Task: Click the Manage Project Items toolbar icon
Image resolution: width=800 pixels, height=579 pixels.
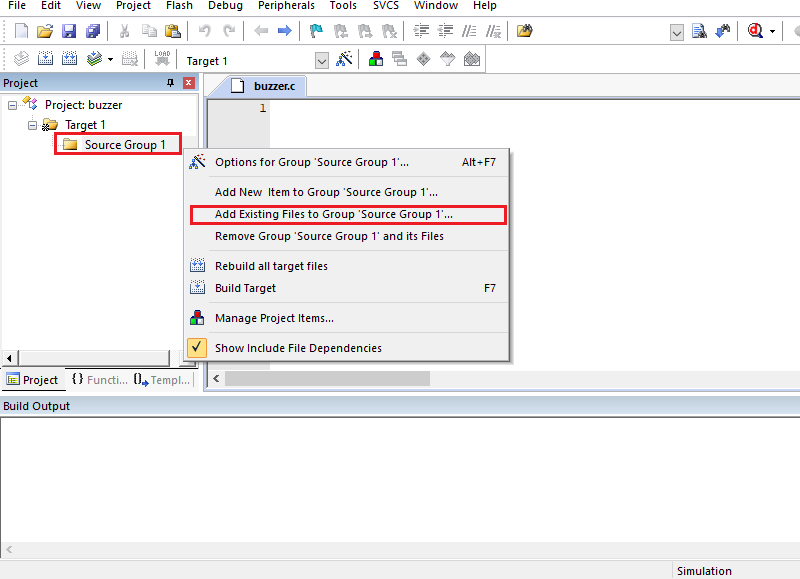Action: 376,60
